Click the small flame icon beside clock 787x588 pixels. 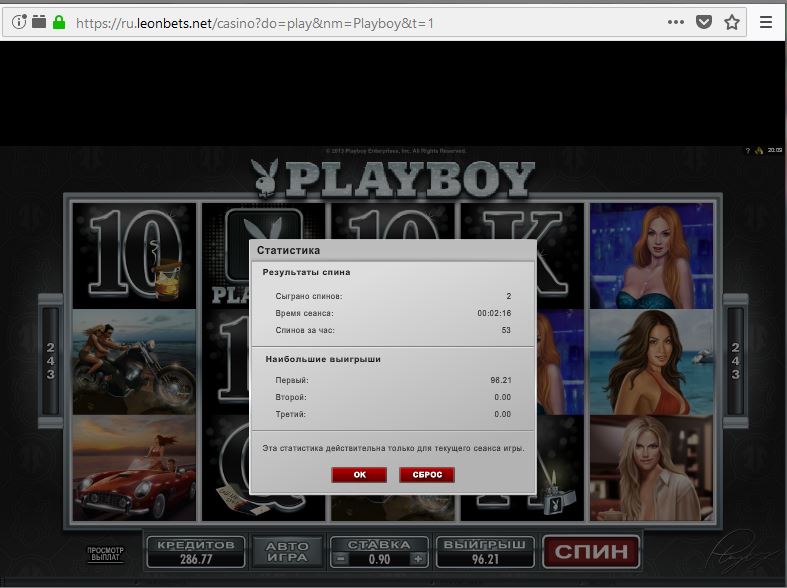point(758,150)
